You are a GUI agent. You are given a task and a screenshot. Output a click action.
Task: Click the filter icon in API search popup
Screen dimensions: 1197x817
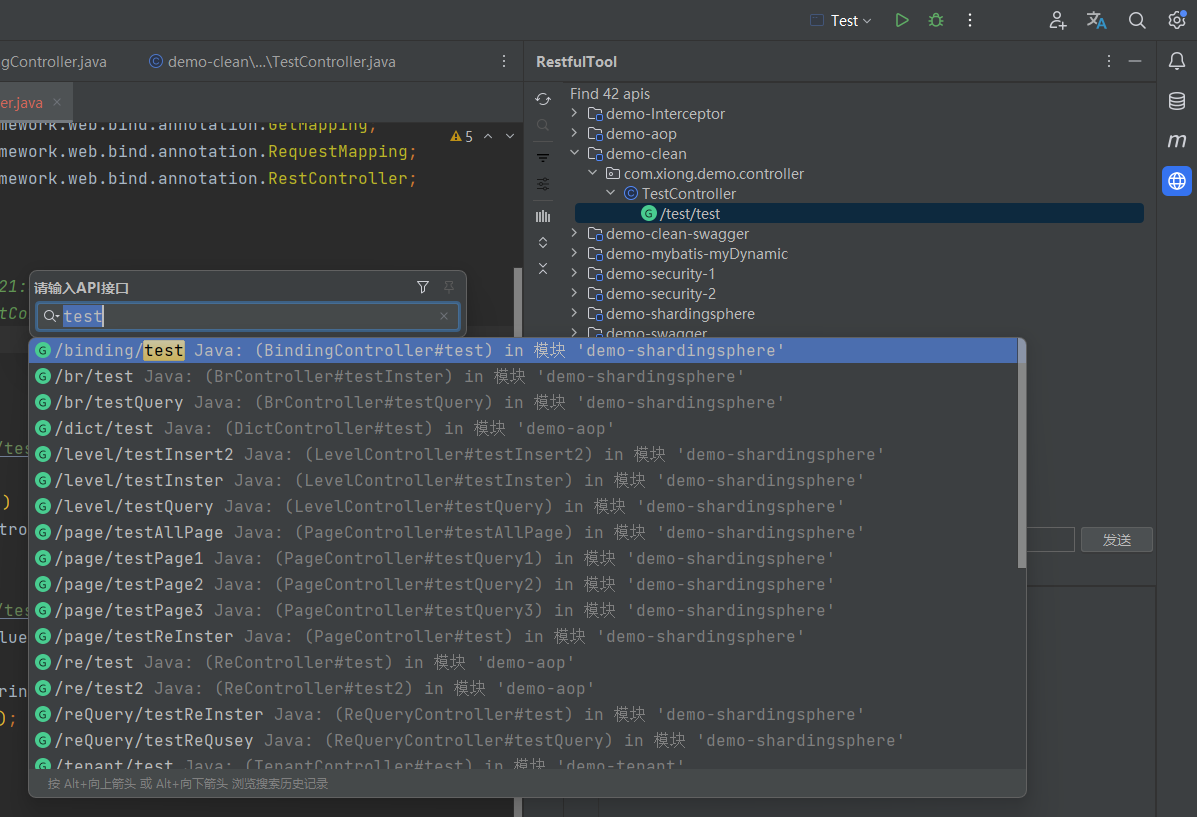423,288
